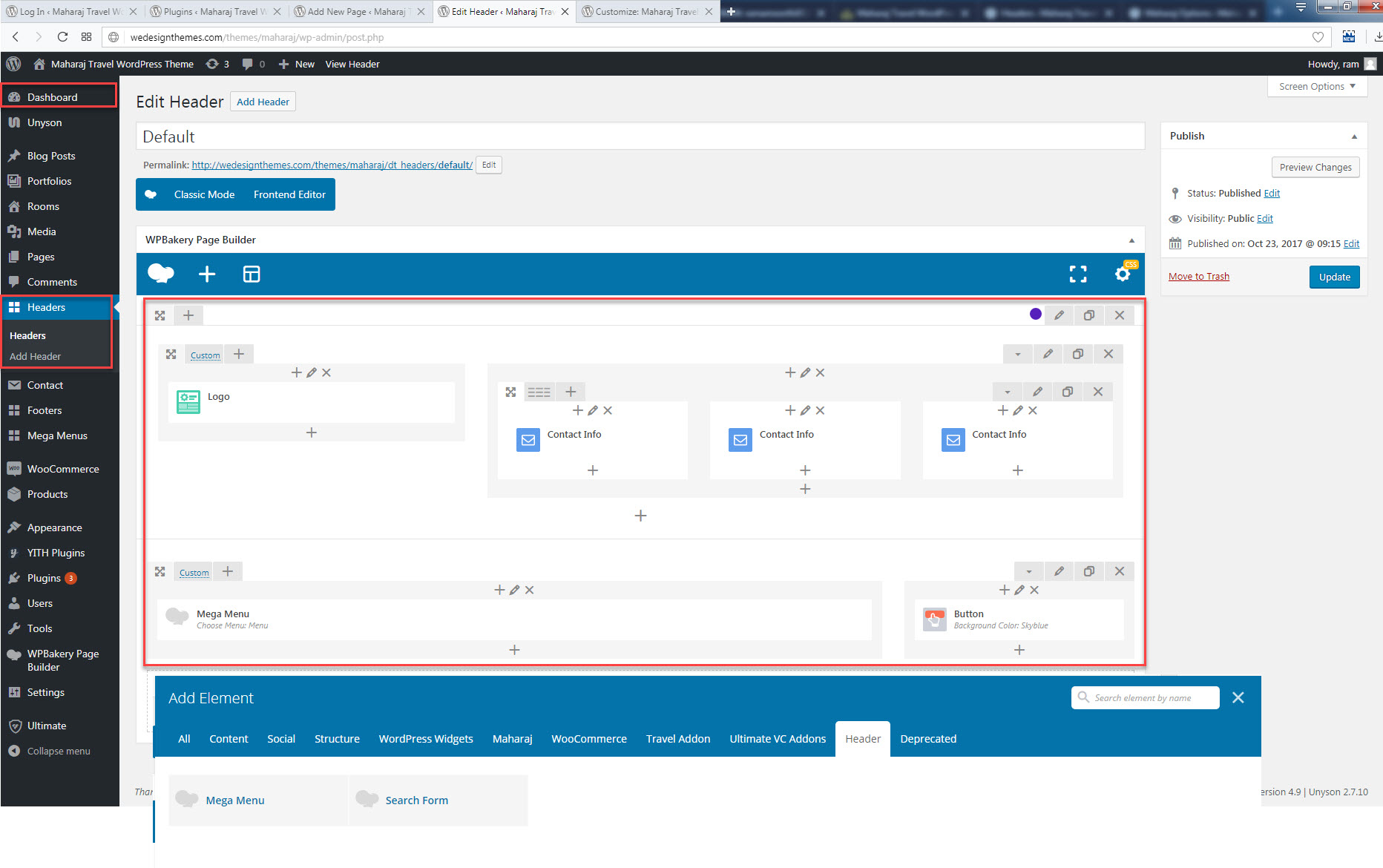Image resolution: width=1383 pixels, height=868 pixels.
Task: Open the Appearance menu in sidebar
Action: tap(54, 527)
